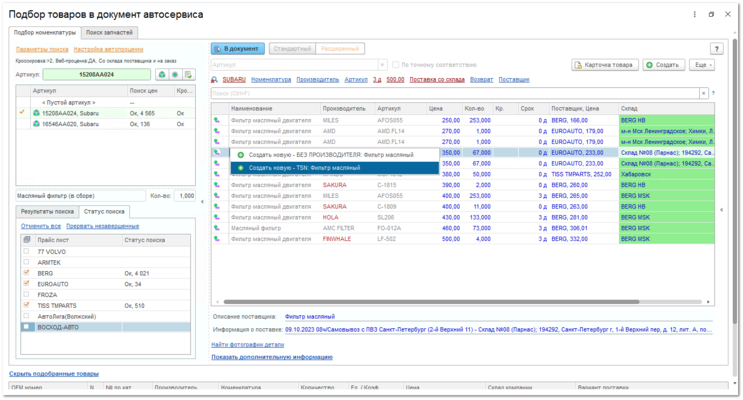Clear the Артикул filter field with the x icon
This screenshot has width=743, height=400.
[x=383, y=65]
